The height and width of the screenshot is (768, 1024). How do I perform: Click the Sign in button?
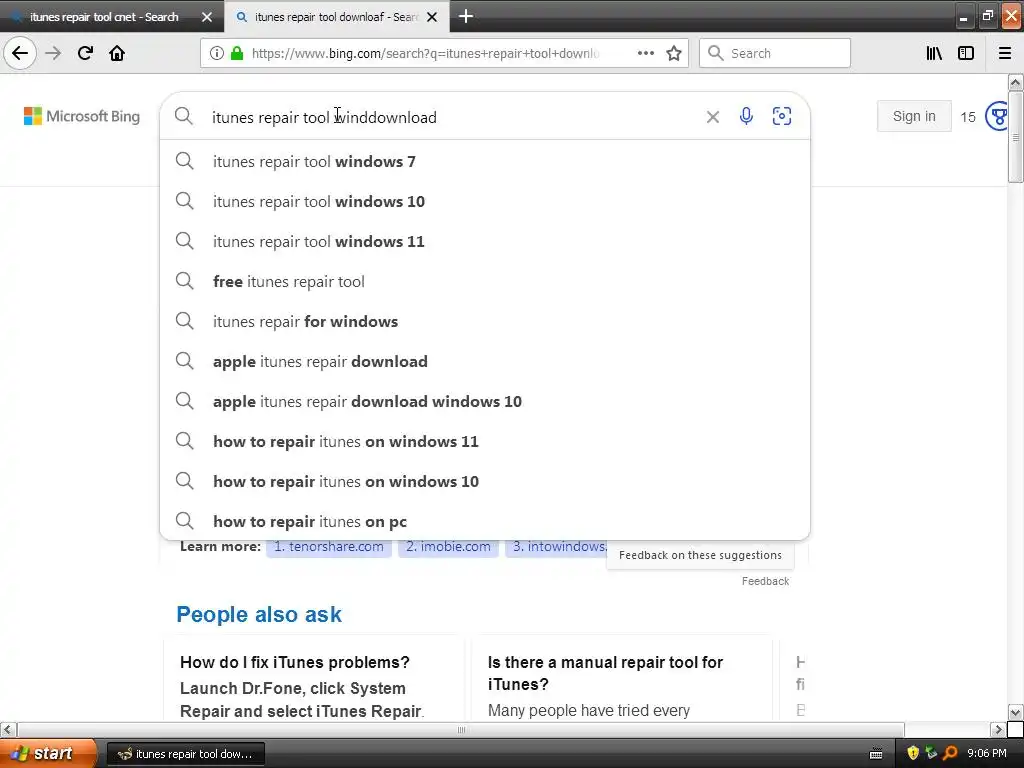[x=914, y=116]
